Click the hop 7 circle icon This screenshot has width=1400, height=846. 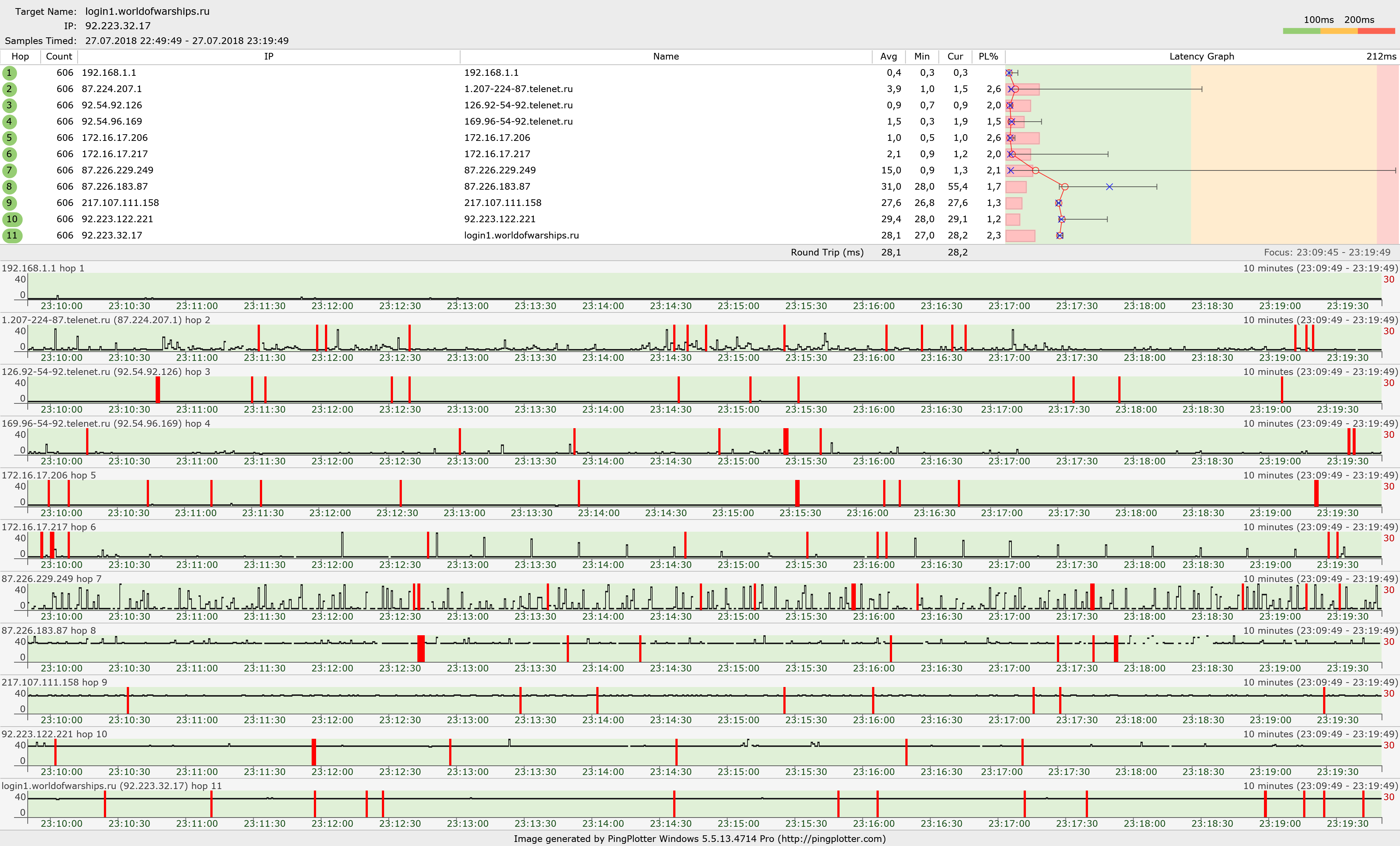point(9,170)
